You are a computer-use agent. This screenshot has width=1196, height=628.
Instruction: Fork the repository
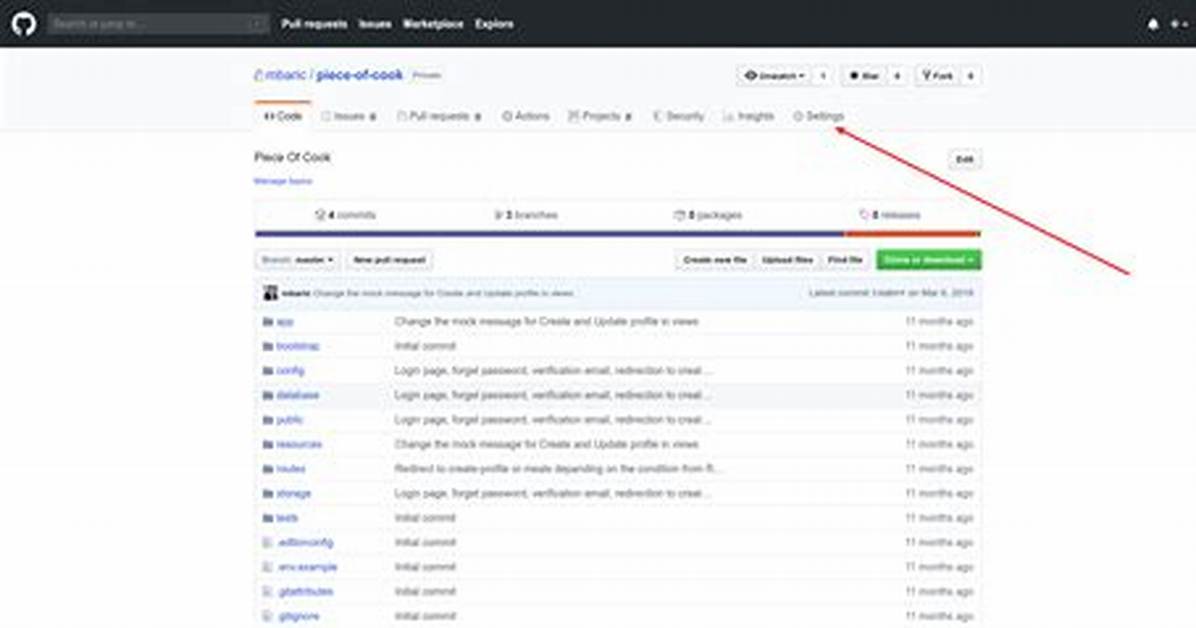937,76
